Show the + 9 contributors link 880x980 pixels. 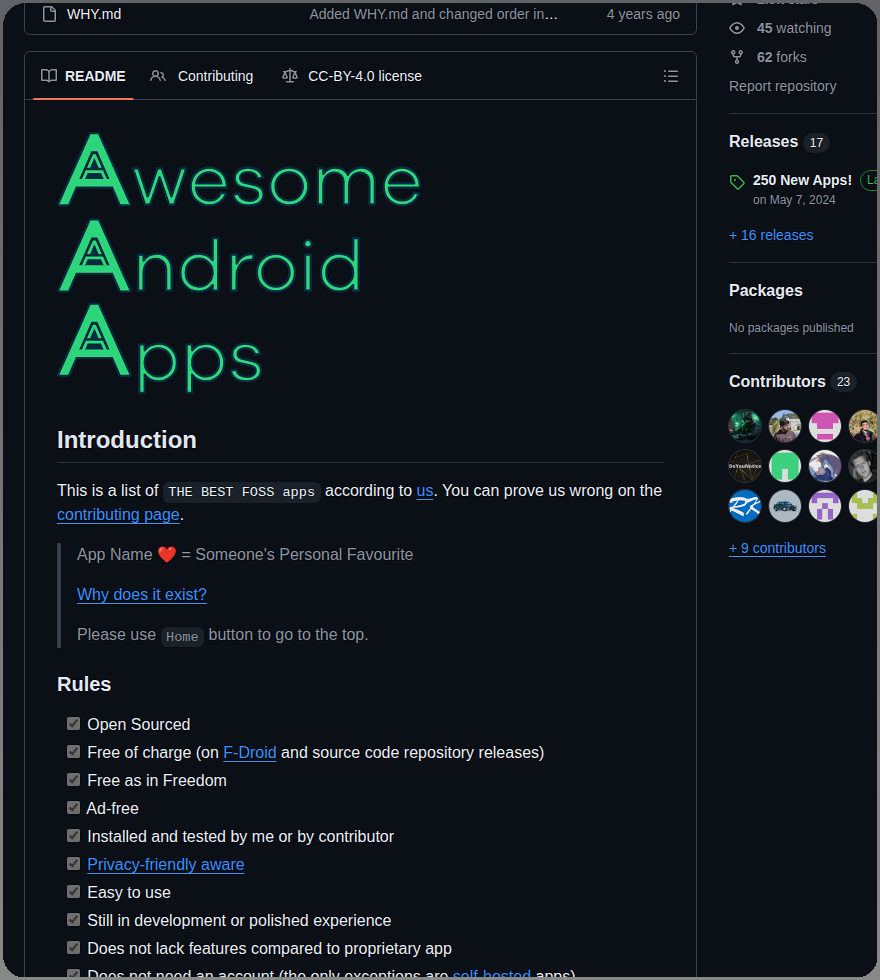tap(778, 548)
